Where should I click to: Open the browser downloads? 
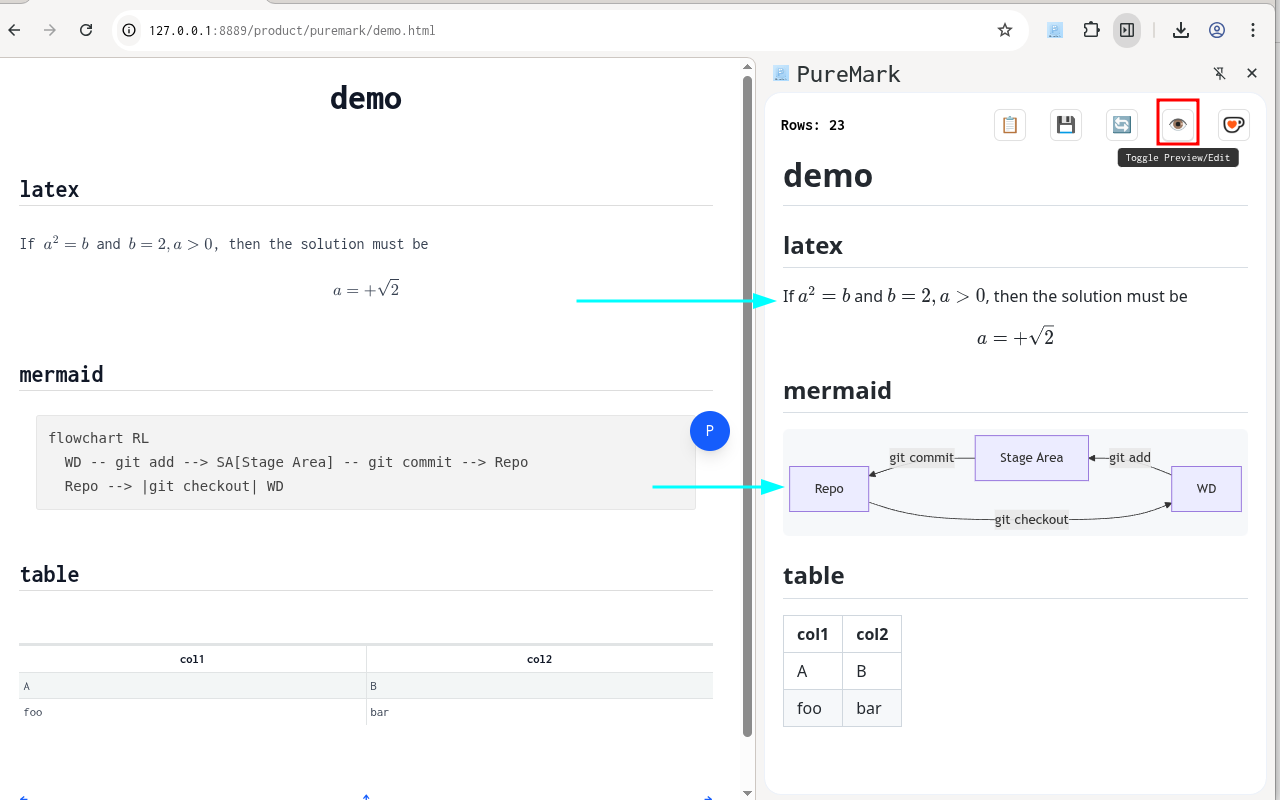click(1181, 30)
